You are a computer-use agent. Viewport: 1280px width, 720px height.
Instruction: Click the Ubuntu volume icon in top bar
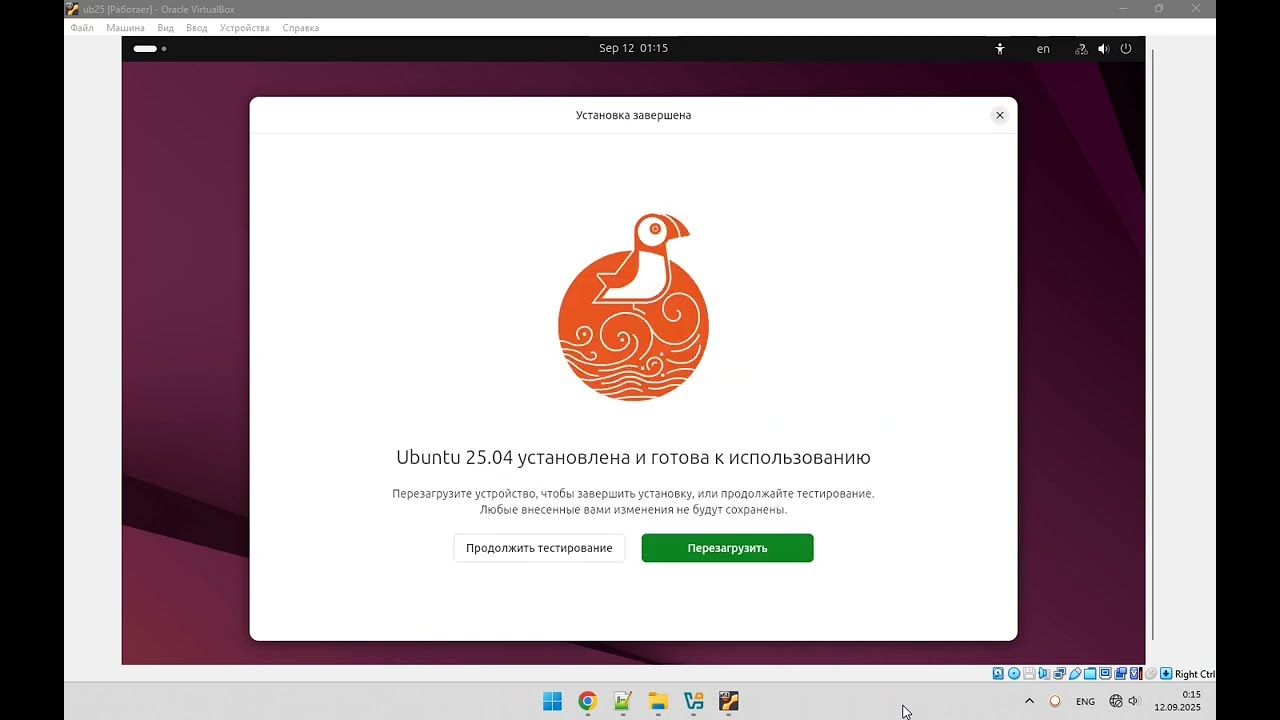click(x=1103, y=48)
